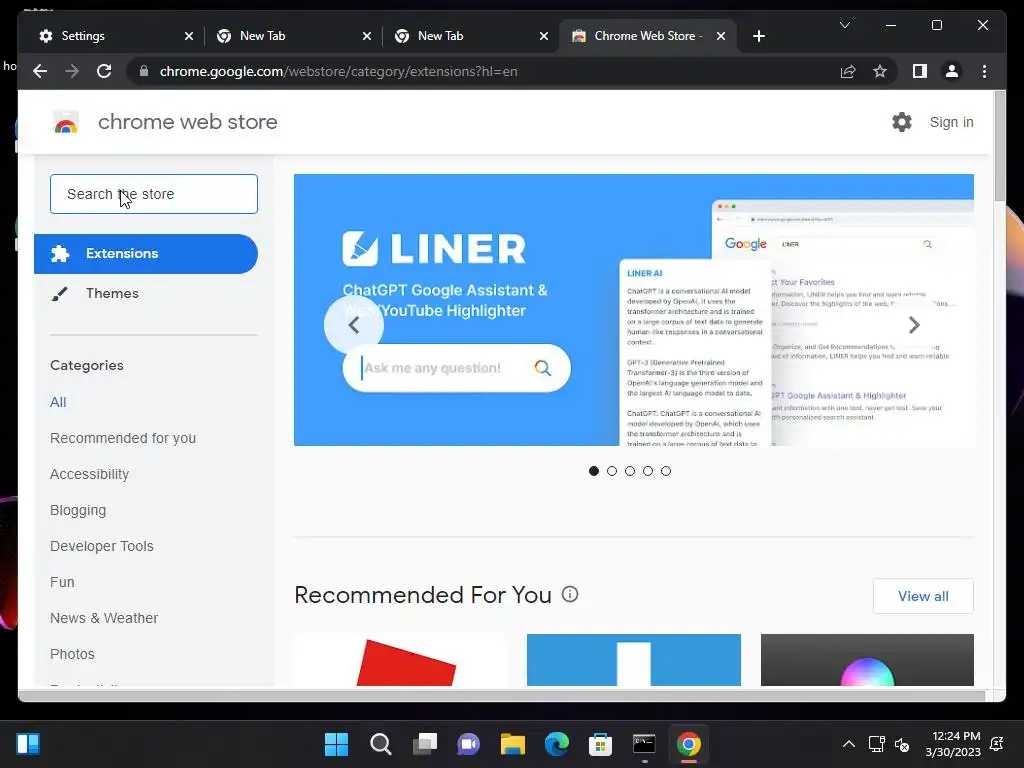Click the horizontal page scrollbar
This screenshot has height=768, width=1024.
point(502,696)
